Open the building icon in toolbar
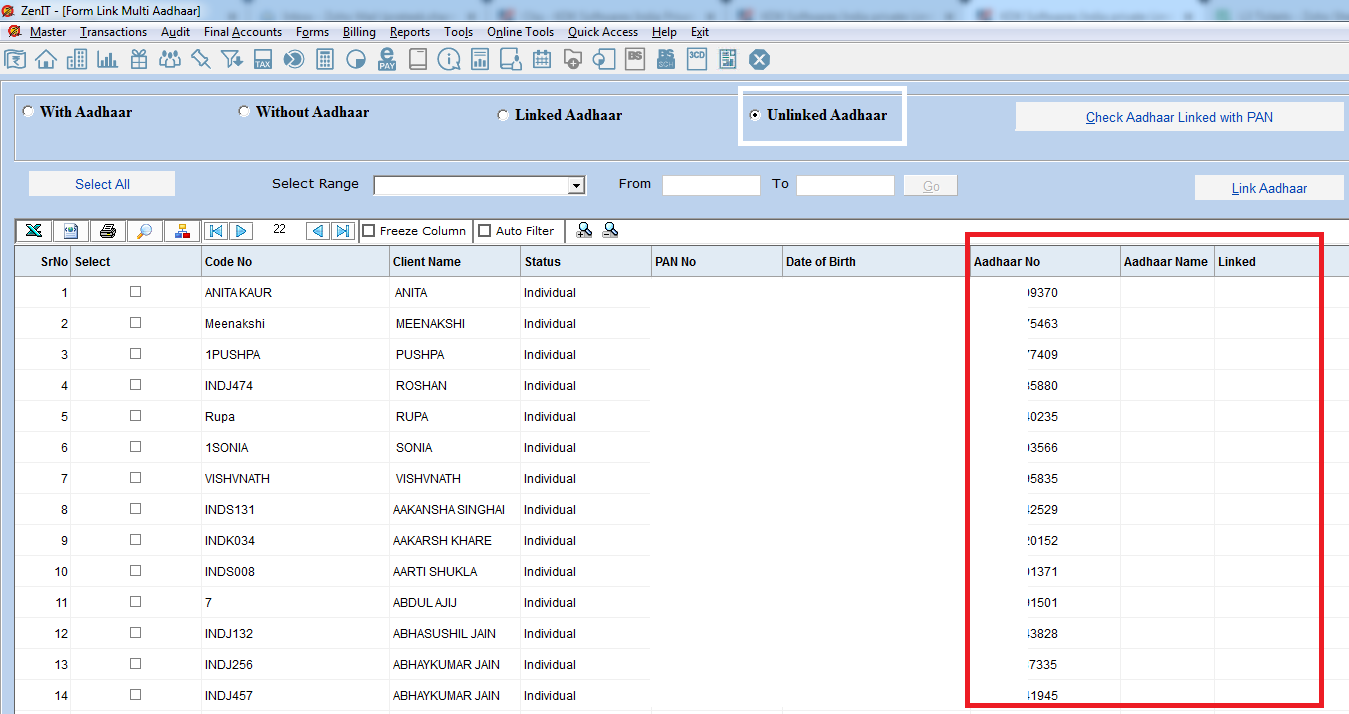Image resolution: width=1349 pixels, height=714 pixels. click(x=77, y=59)
